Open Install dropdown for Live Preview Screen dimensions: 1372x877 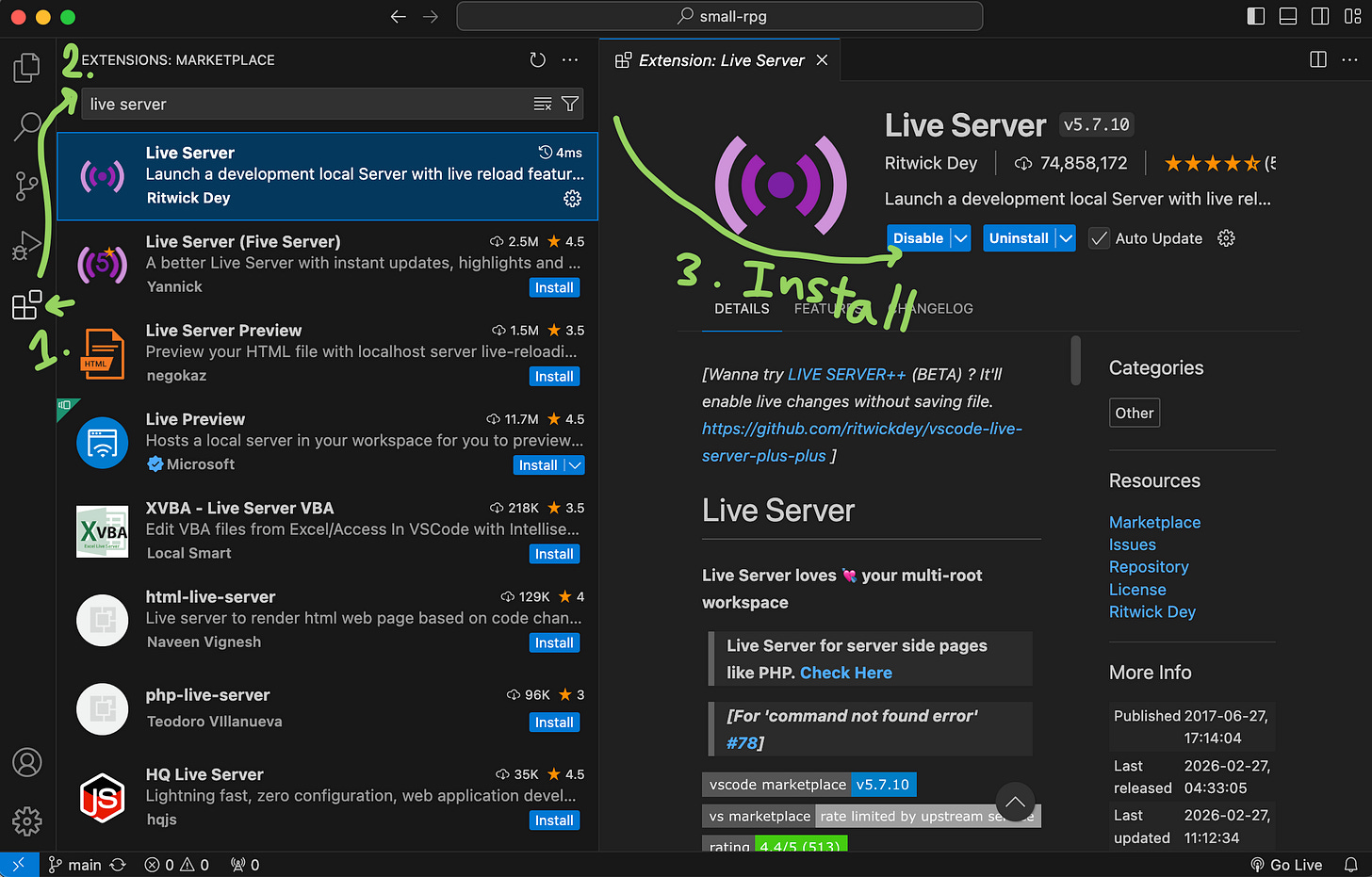(575, 465)
